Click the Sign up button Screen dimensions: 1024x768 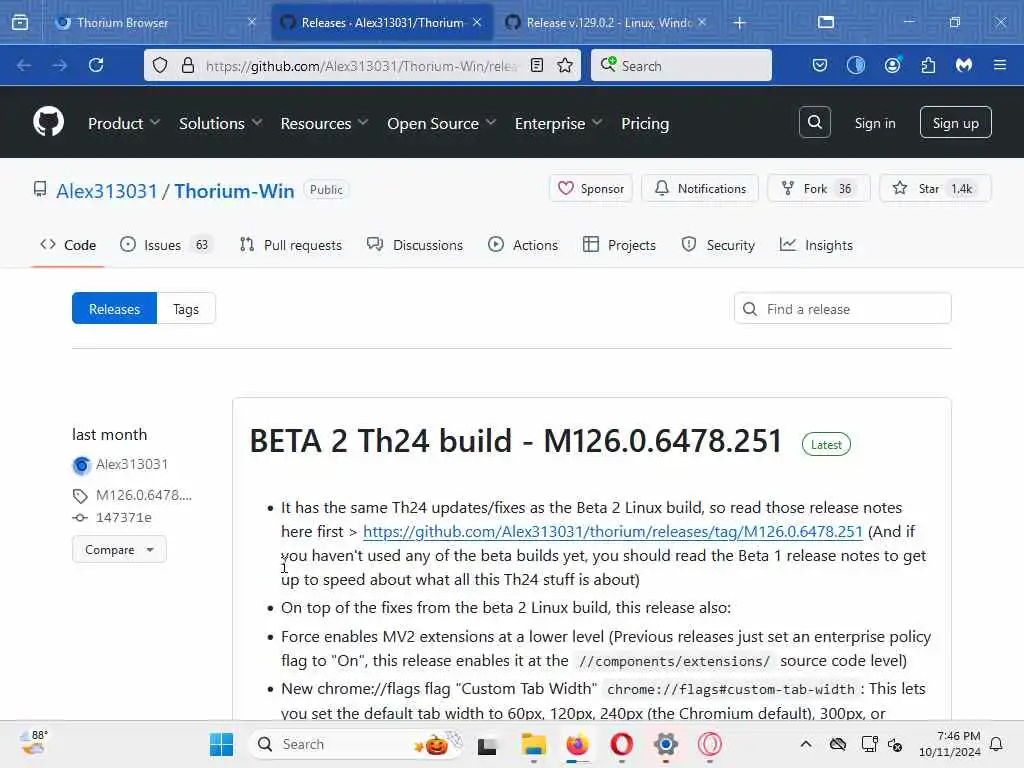coord(955,122)
